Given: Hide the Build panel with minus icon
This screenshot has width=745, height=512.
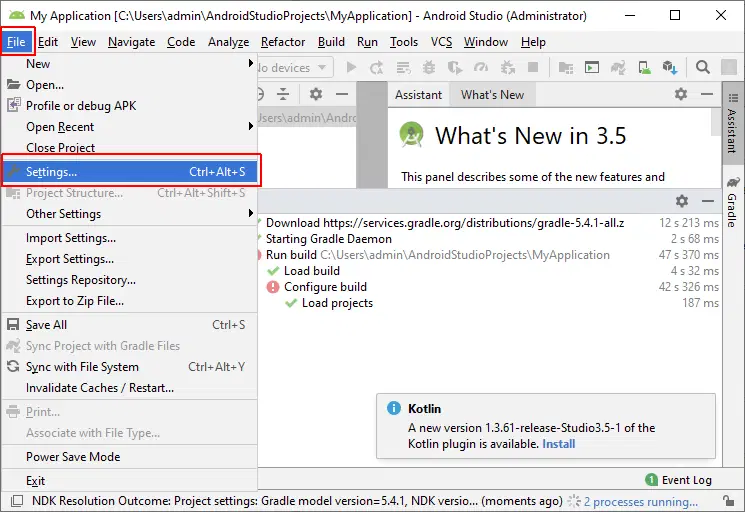Looking at the screenshot, I should pos(708,201).
